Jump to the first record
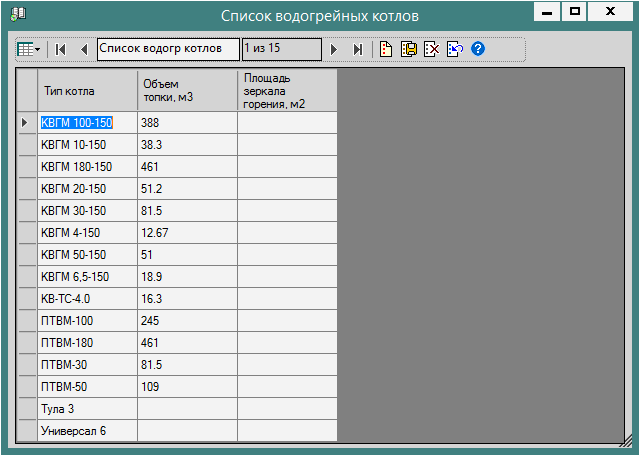The image size is (640, 456). pyautogui.click(x=60, y=49)
